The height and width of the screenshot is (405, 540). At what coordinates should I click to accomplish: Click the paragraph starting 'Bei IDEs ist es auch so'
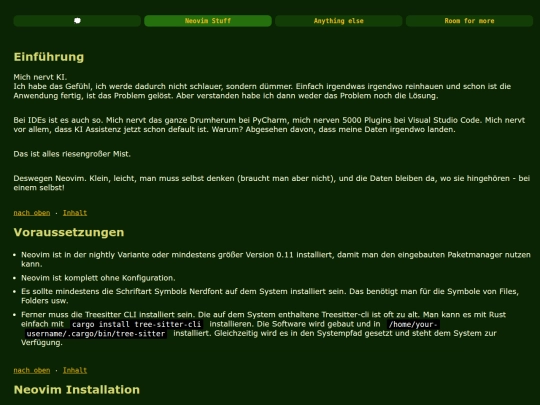(x=269, y=125)
